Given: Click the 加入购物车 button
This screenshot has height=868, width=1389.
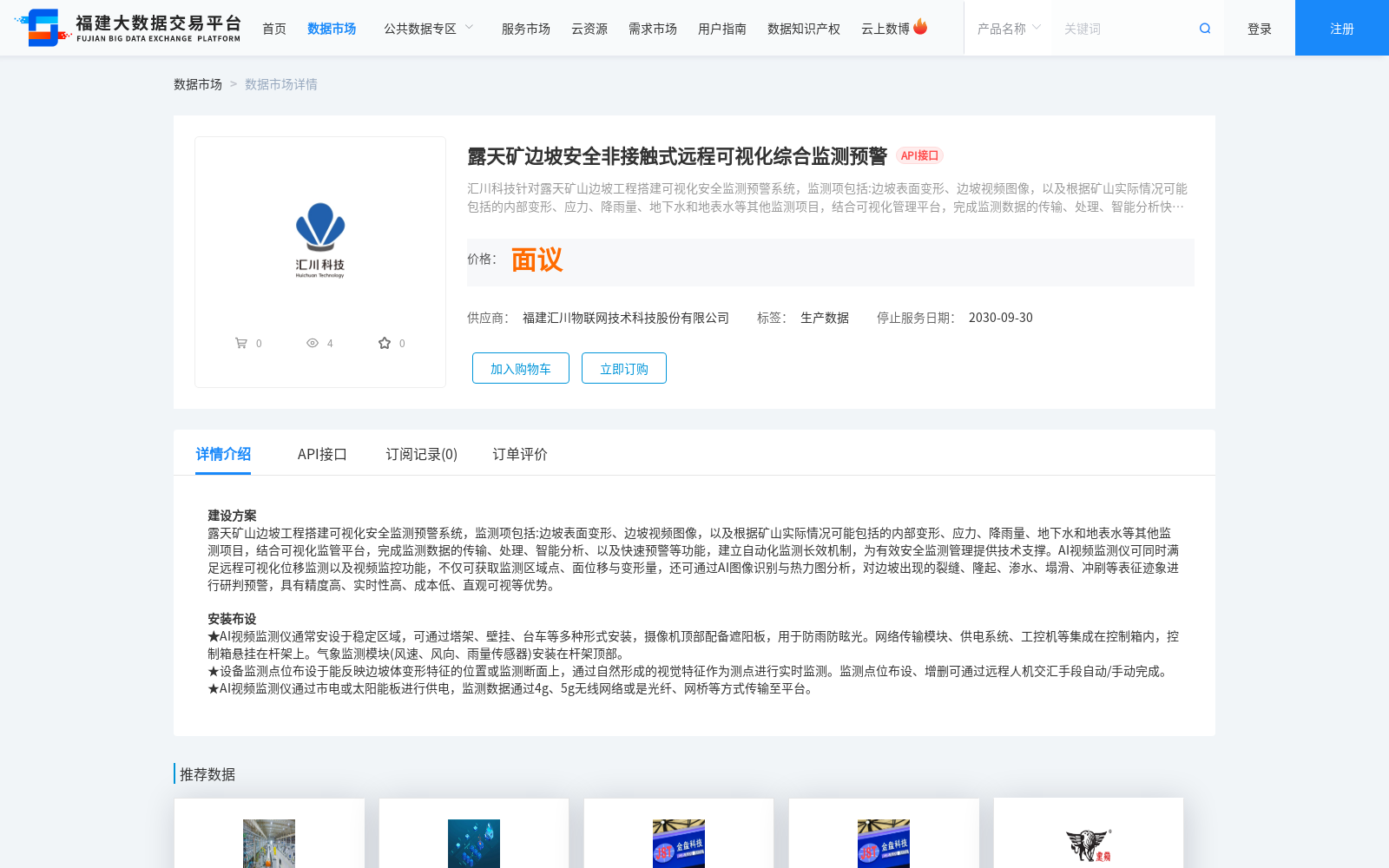Looking at the screenshot, I should [521, 368].
